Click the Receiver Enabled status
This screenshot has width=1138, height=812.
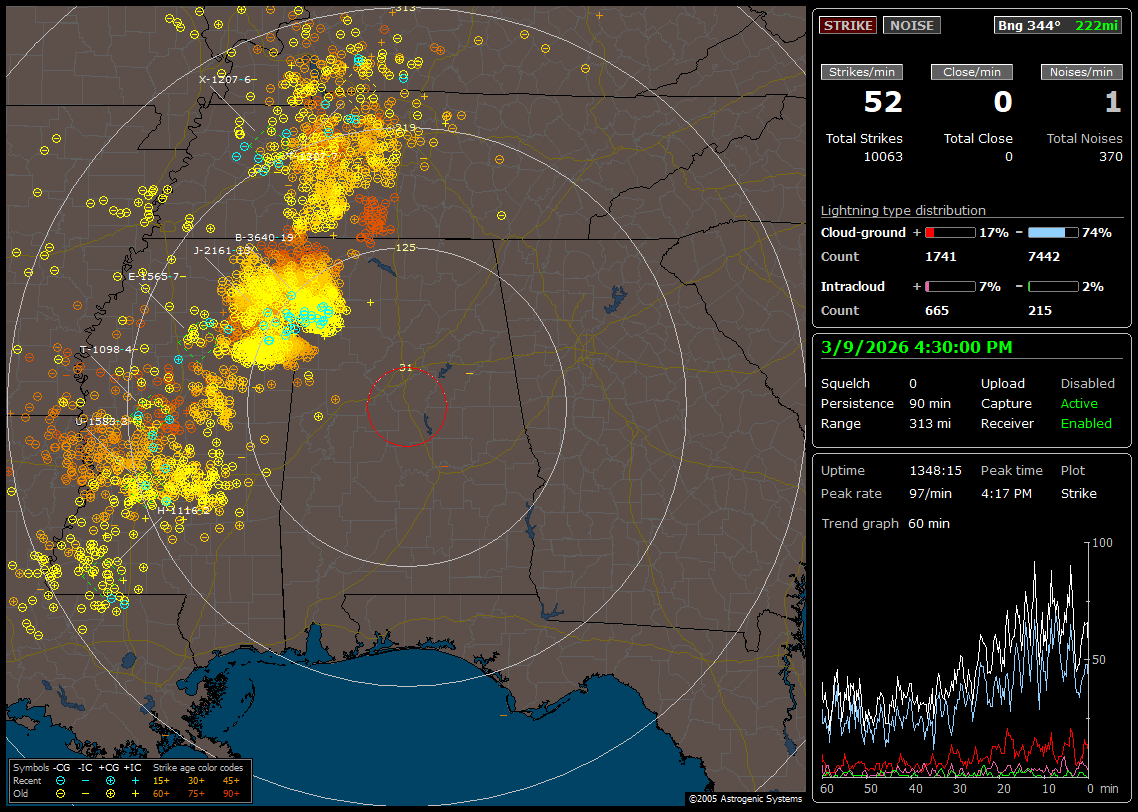(1086, 423)
